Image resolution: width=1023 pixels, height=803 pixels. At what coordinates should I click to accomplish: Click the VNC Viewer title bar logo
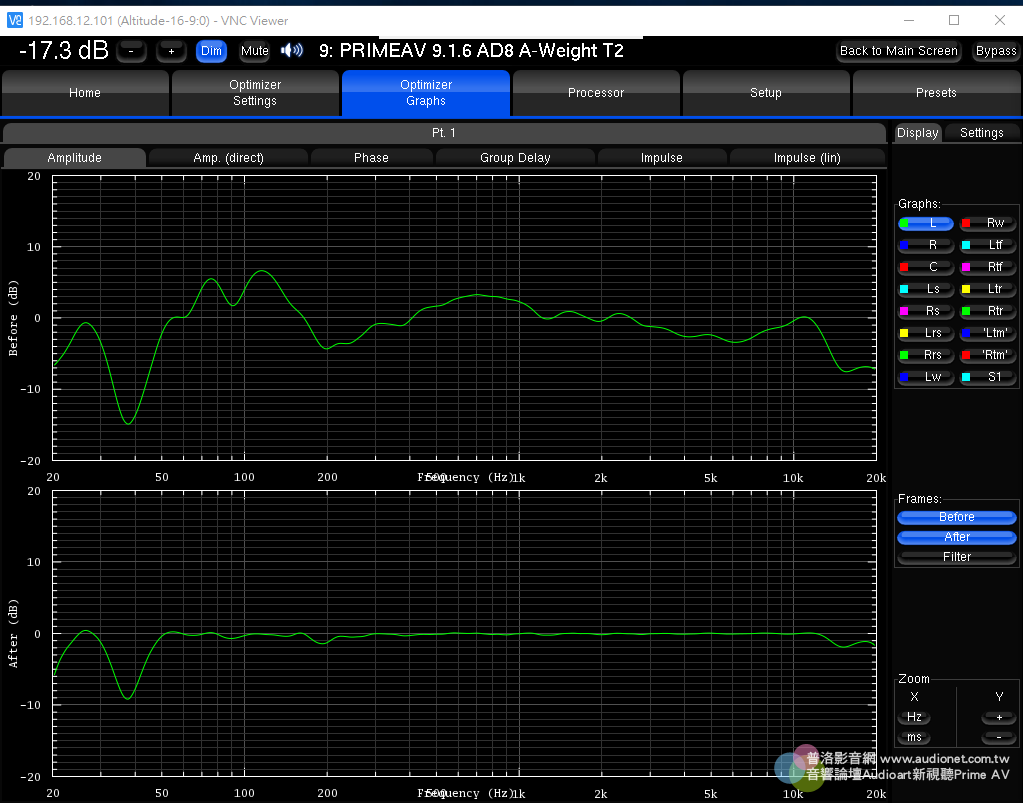[x=14, y=20]
